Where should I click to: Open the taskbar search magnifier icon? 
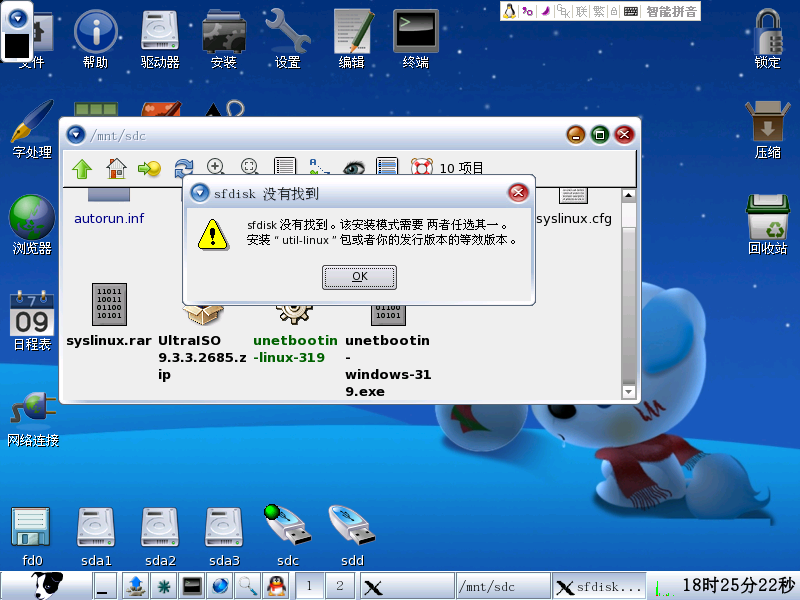[x=248, y=586]
